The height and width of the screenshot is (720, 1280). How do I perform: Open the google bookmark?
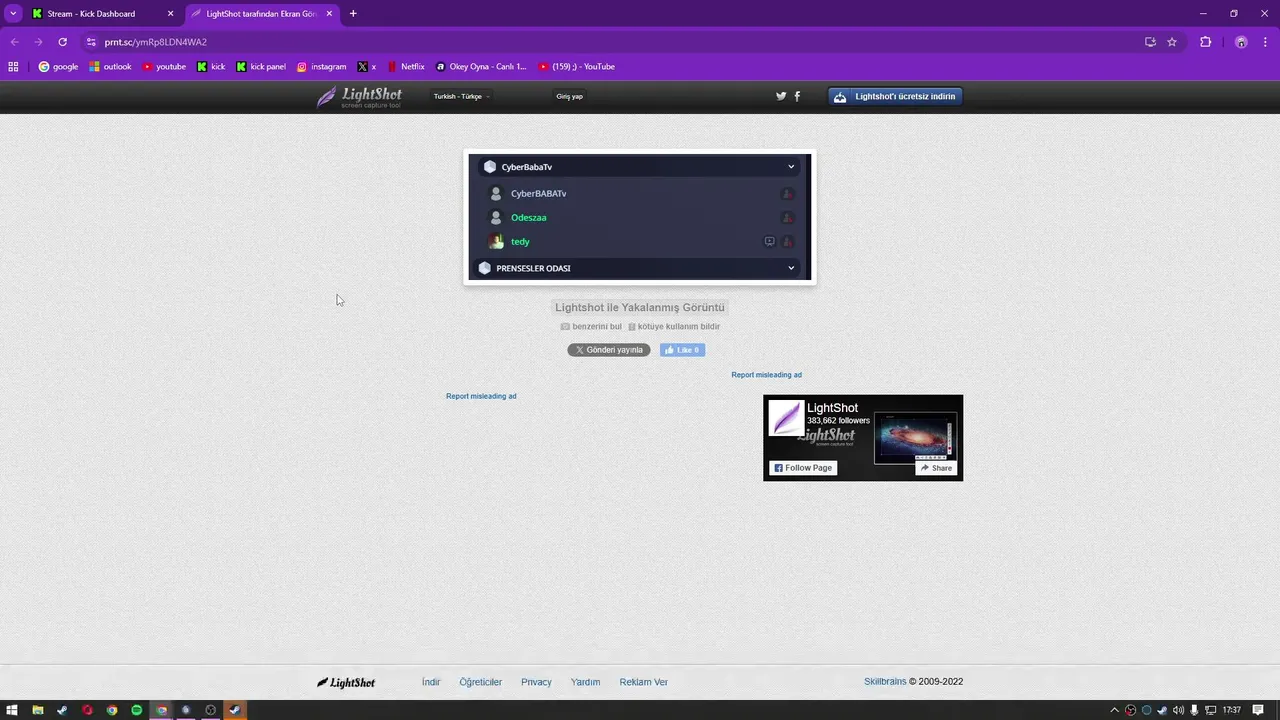tap(58, 67)
